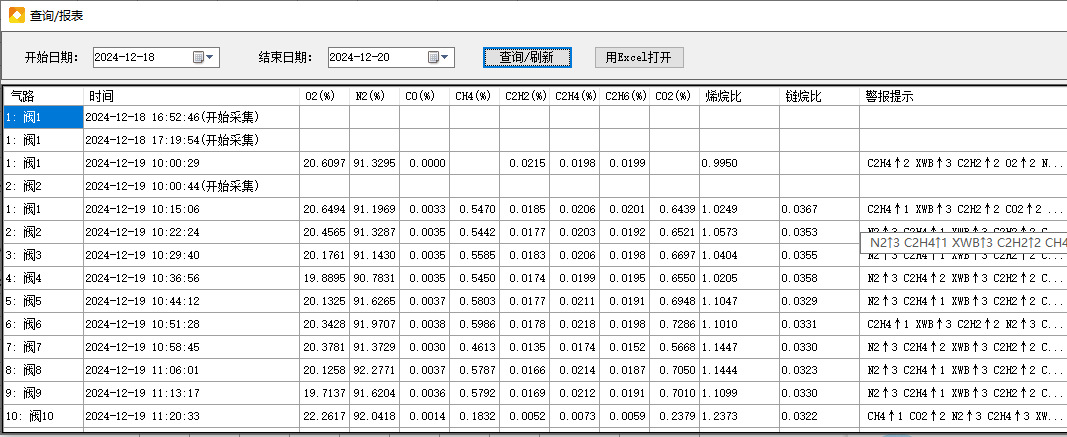The width and height of the screenshot is (1067, 437).
Task: Select the 4: 阀4 row cell
Action: pyautogui.click(x=44, y=278)
